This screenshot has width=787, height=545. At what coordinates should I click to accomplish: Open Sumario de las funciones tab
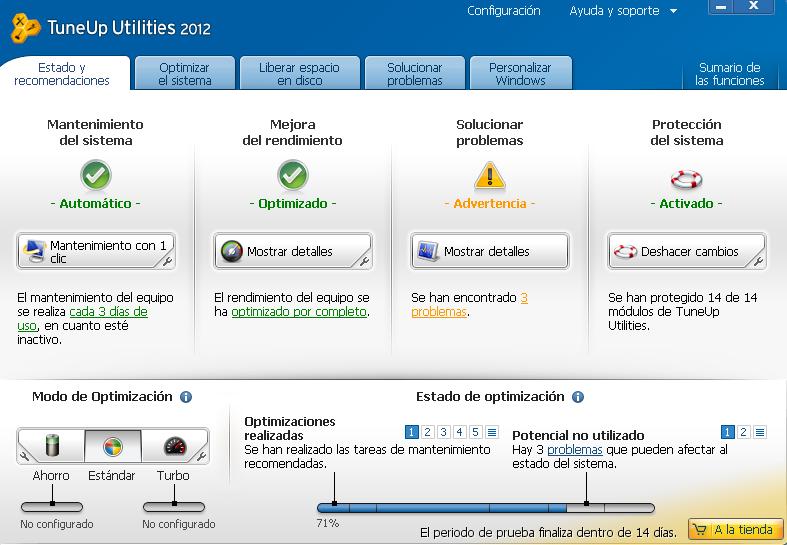pyautogui.click(x=729, y=74)
